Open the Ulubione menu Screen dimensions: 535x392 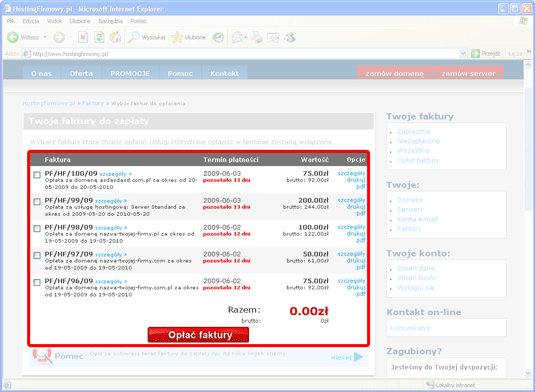(x=80, y=21)
